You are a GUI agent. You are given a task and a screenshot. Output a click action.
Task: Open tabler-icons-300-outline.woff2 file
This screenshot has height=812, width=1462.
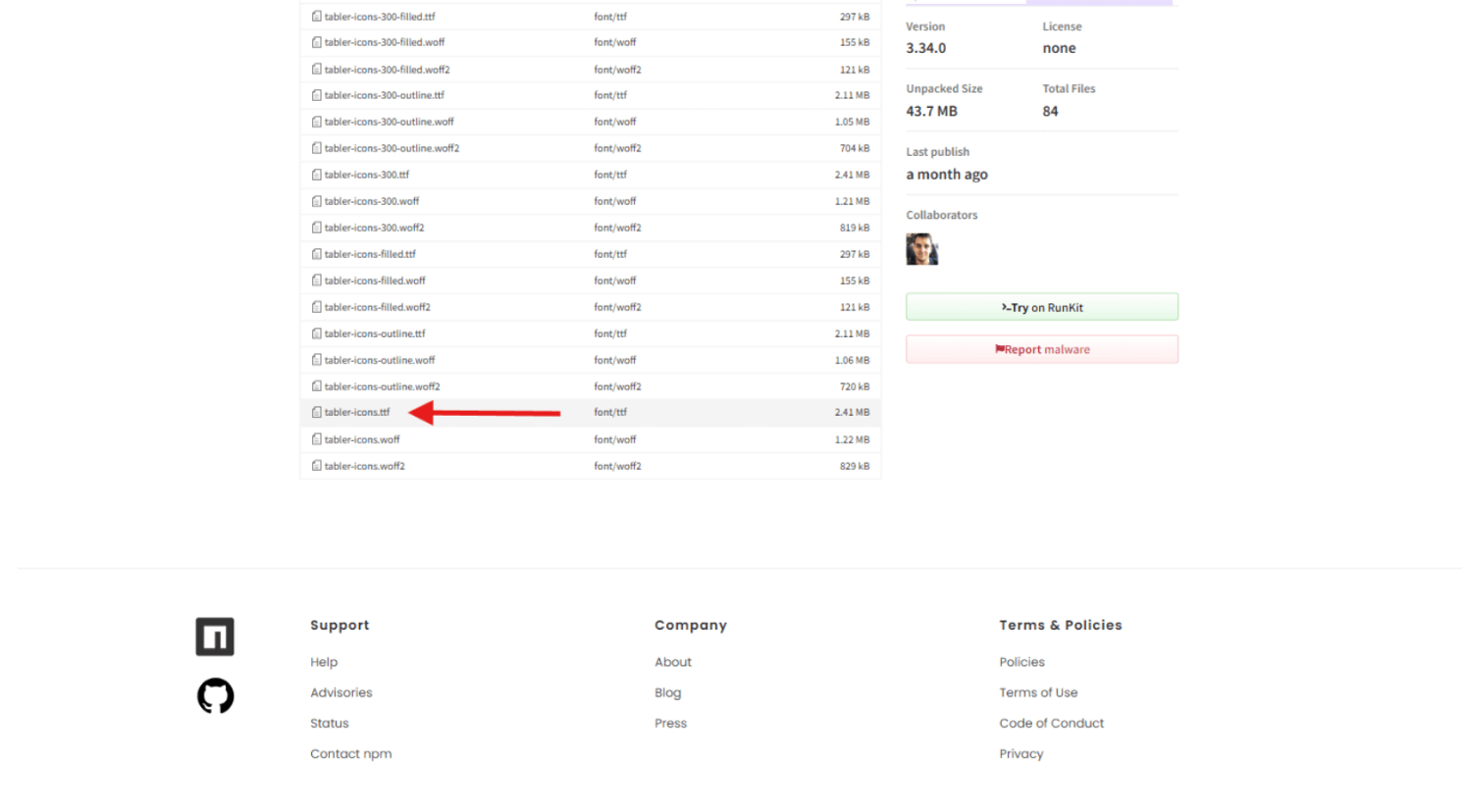(x=392, y=148)
